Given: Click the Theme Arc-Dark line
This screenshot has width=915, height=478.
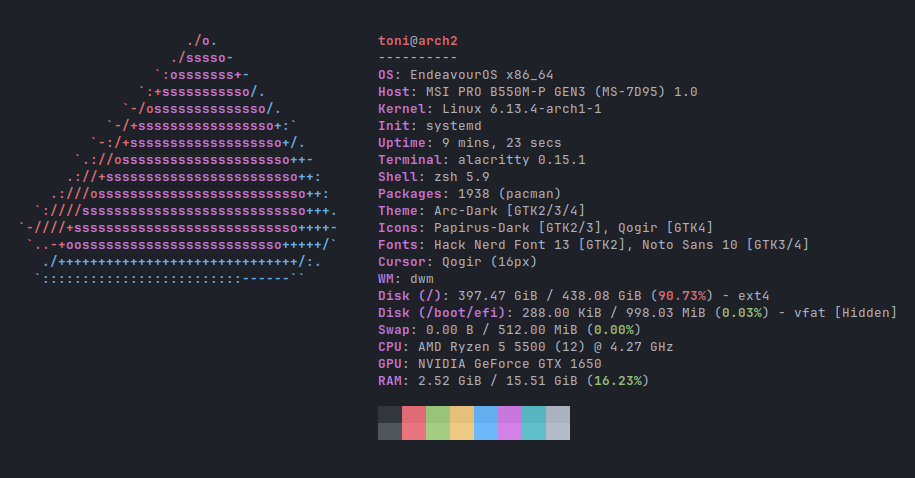Looking at the screenshot, I should click(x=481, y=211).
